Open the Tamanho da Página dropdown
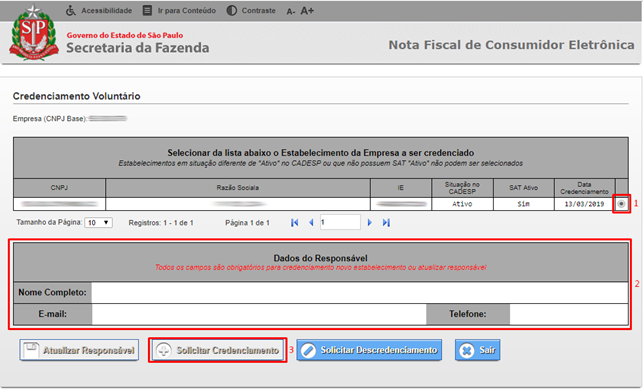643x389 pixels. tap(98, 223)
